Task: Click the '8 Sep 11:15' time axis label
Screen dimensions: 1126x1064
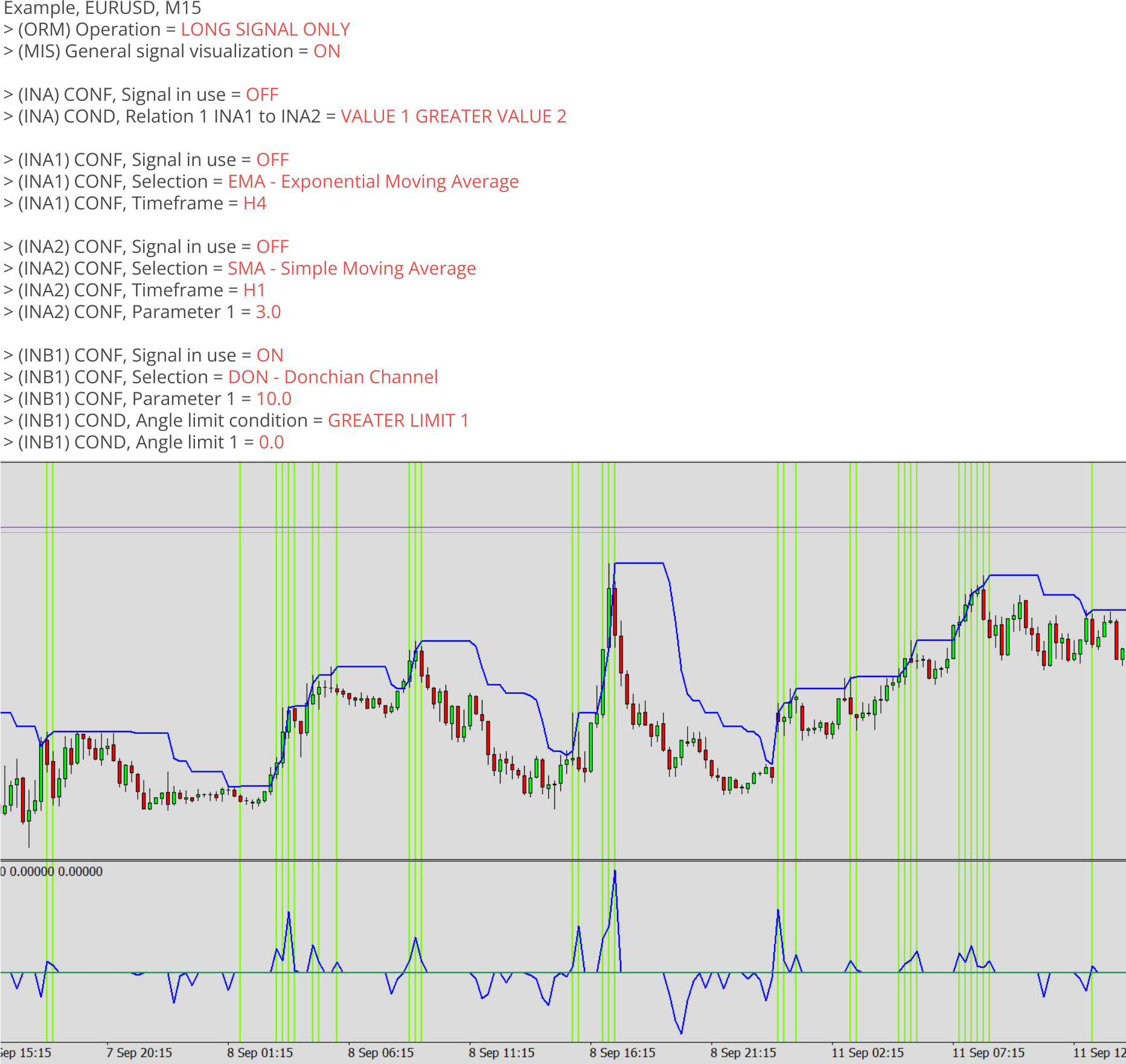Action: point(502,1053)
